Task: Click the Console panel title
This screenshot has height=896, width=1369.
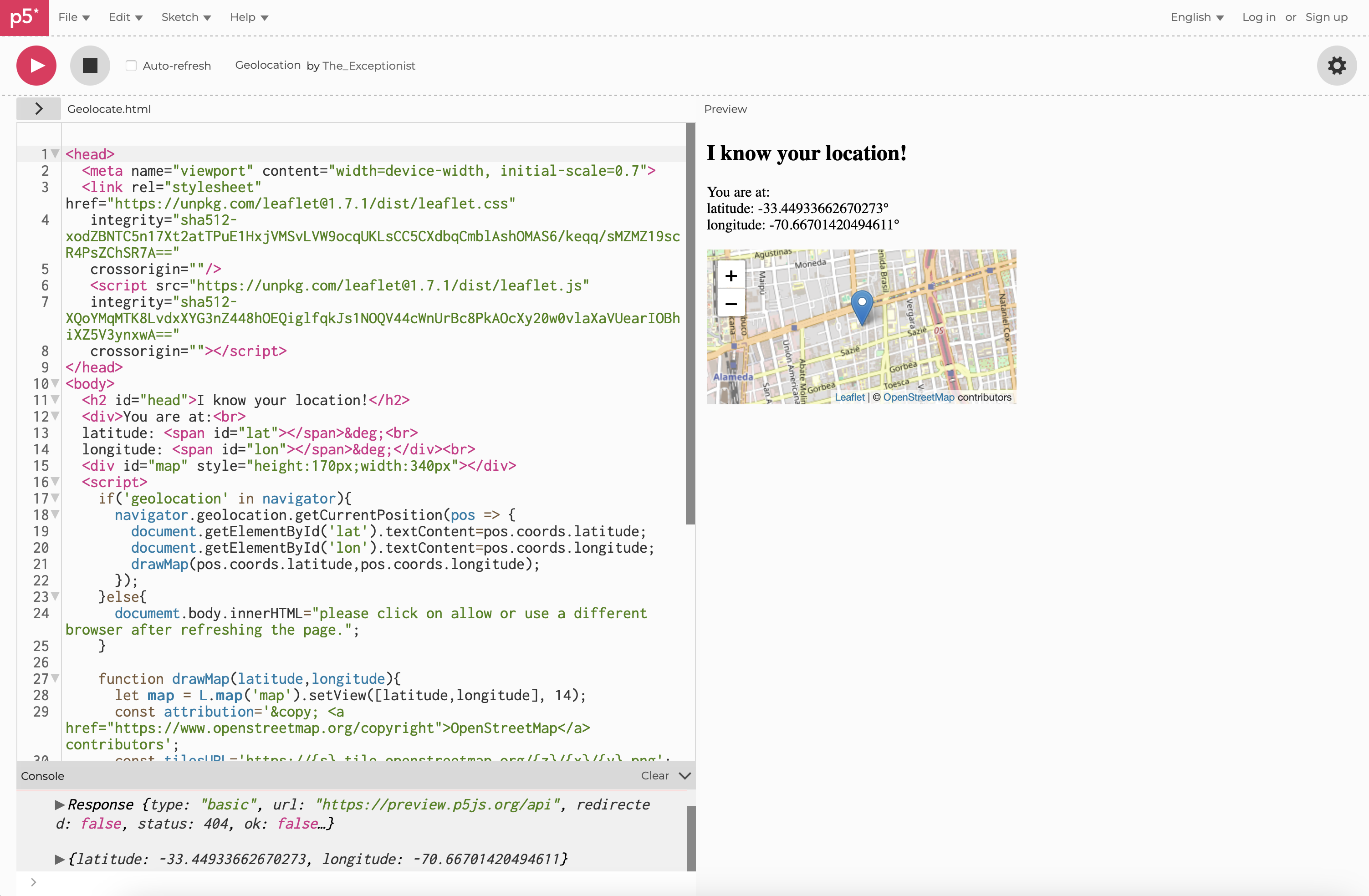Action: (x=42, y=776)
